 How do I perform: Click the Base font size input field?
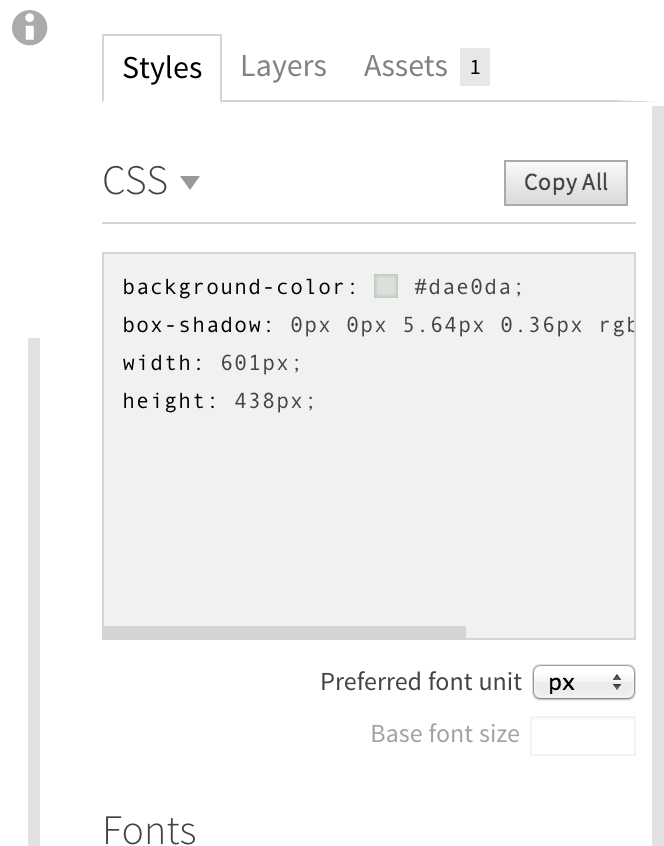pos(583,736)
